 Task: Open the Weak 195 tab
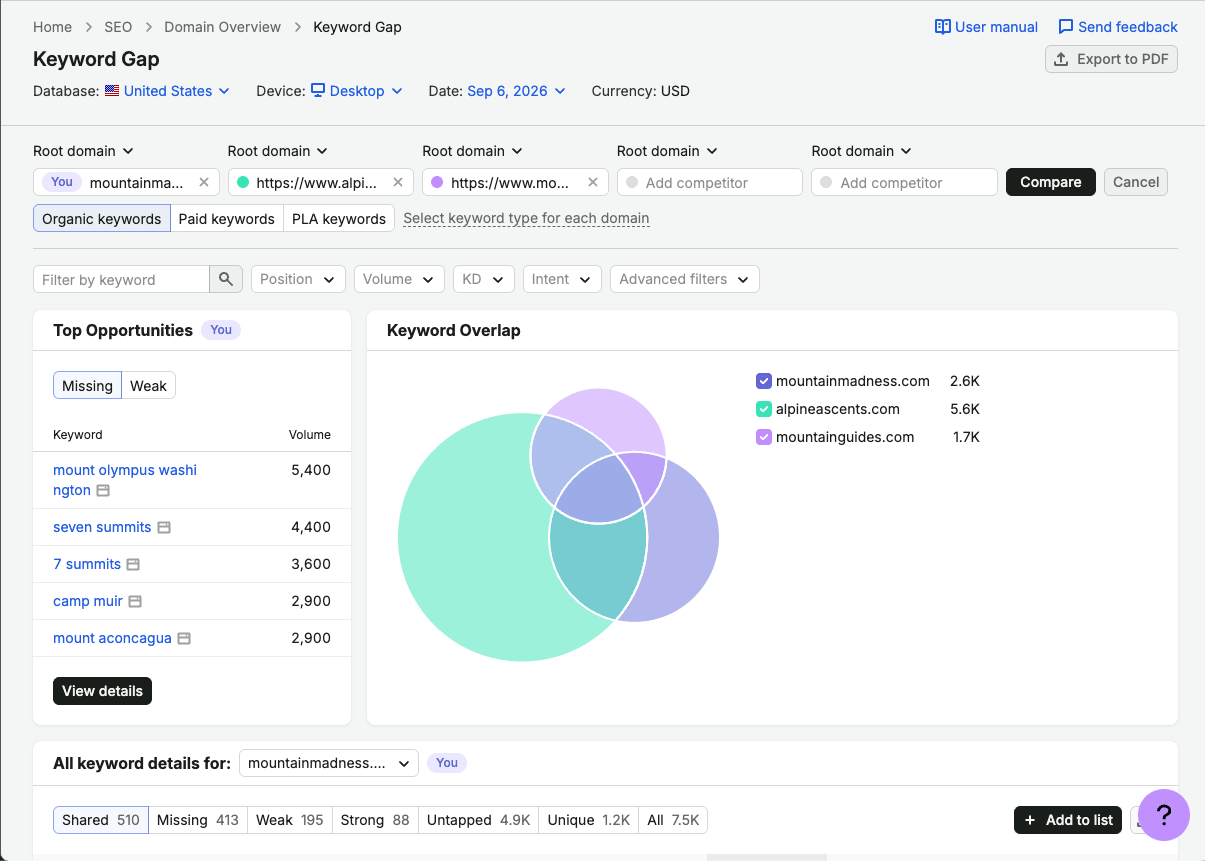[x=290, y=820]
